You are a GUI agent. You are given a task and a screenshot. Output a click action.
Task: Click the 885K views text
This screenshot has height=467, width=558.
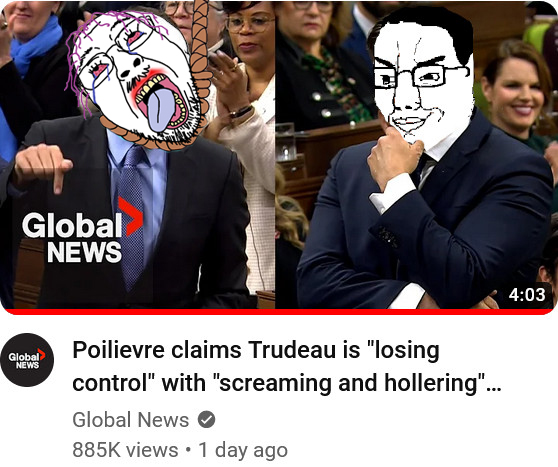(125, 450)
